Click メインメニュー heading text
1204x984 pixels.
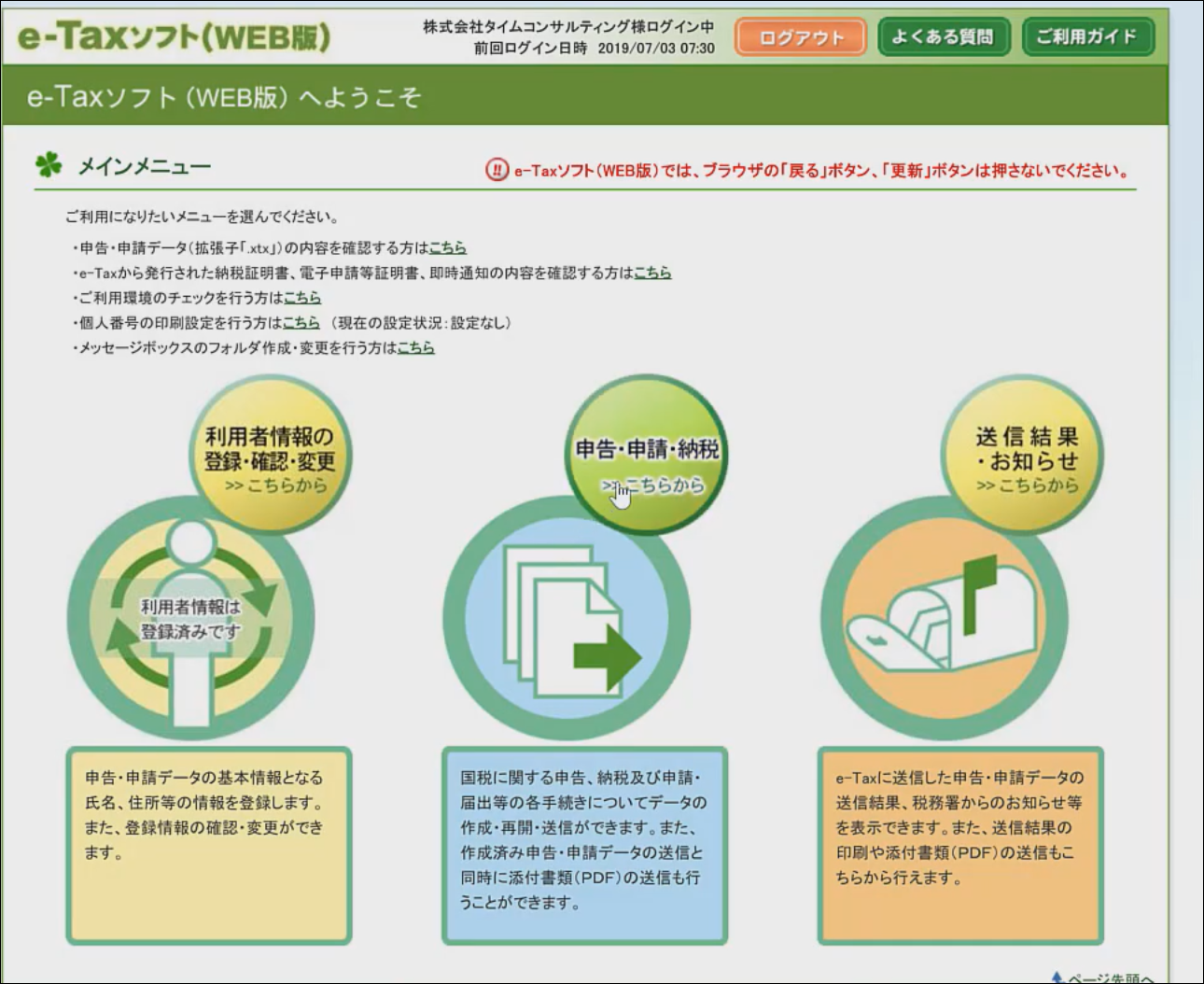(145, 166)
